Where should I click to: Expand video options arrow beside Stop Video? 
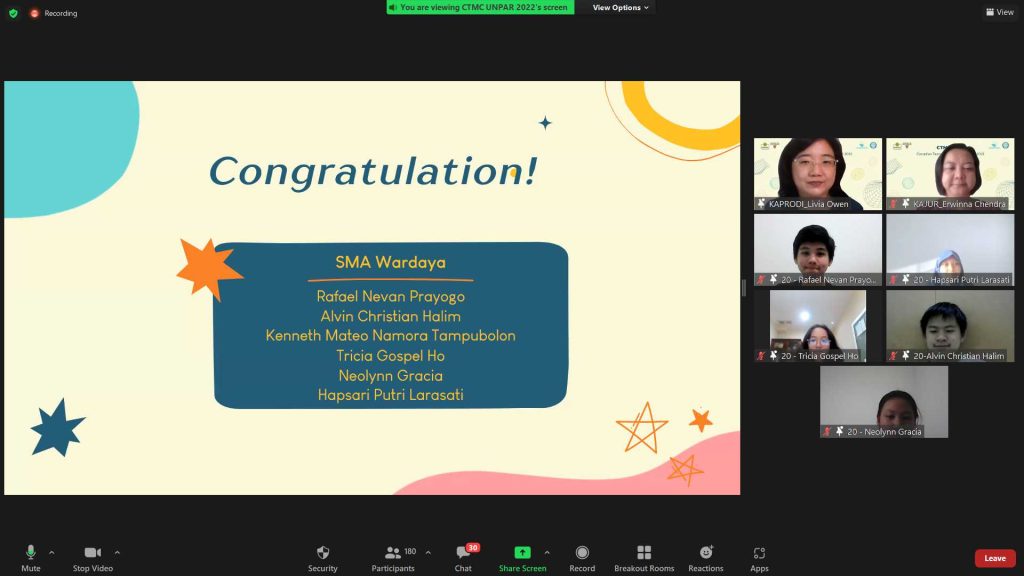pyautogui.click(x=117, y=552)
